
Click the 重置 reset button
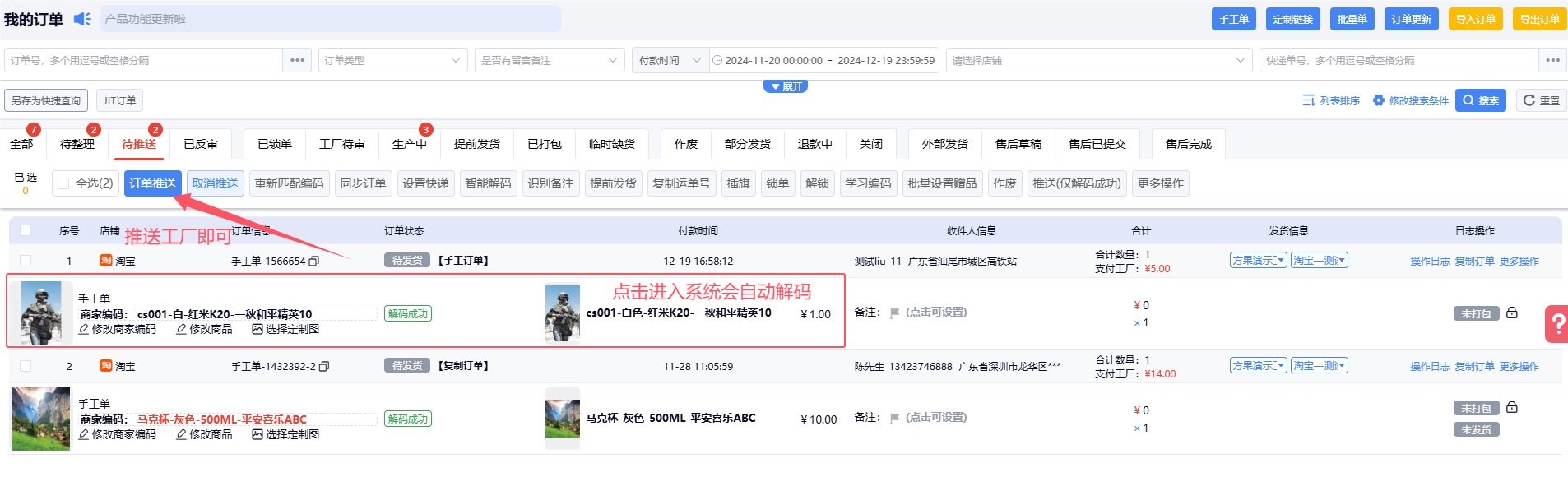1541,100
